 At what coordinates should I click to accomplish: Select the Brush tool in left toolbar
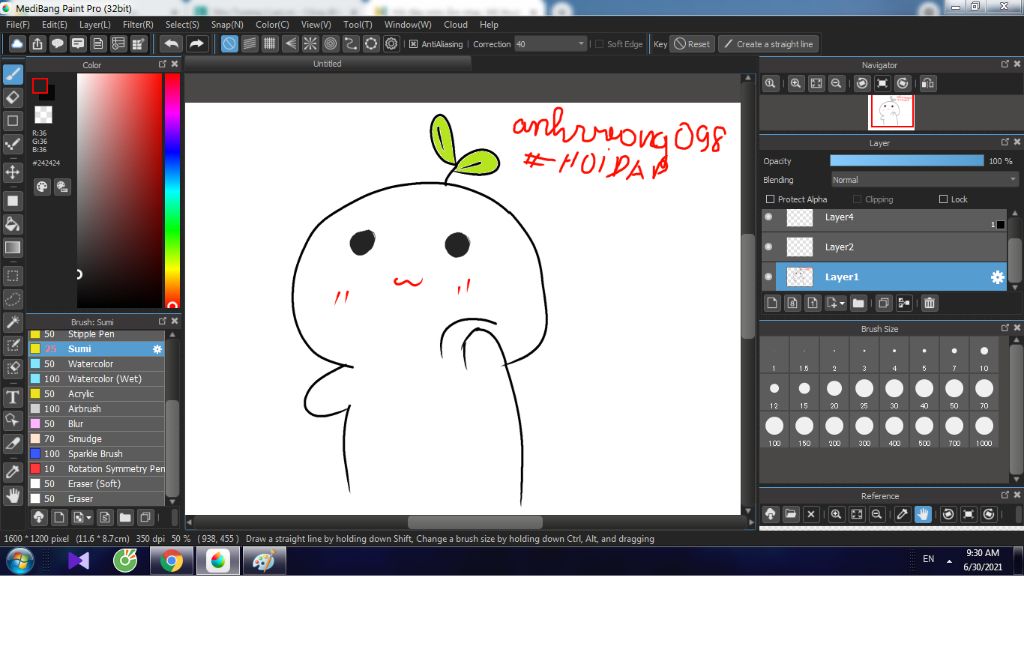pyautogui.click(x=13, y=74)
